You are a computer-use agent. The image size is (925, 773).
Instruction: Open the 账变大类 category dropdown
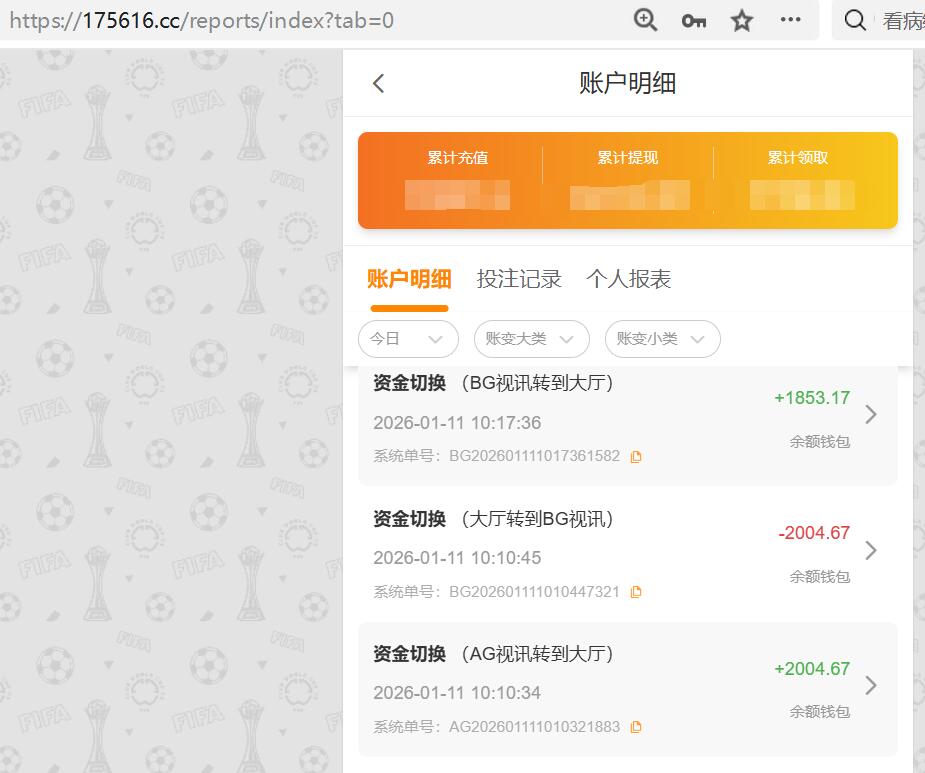tap(531, 339)
